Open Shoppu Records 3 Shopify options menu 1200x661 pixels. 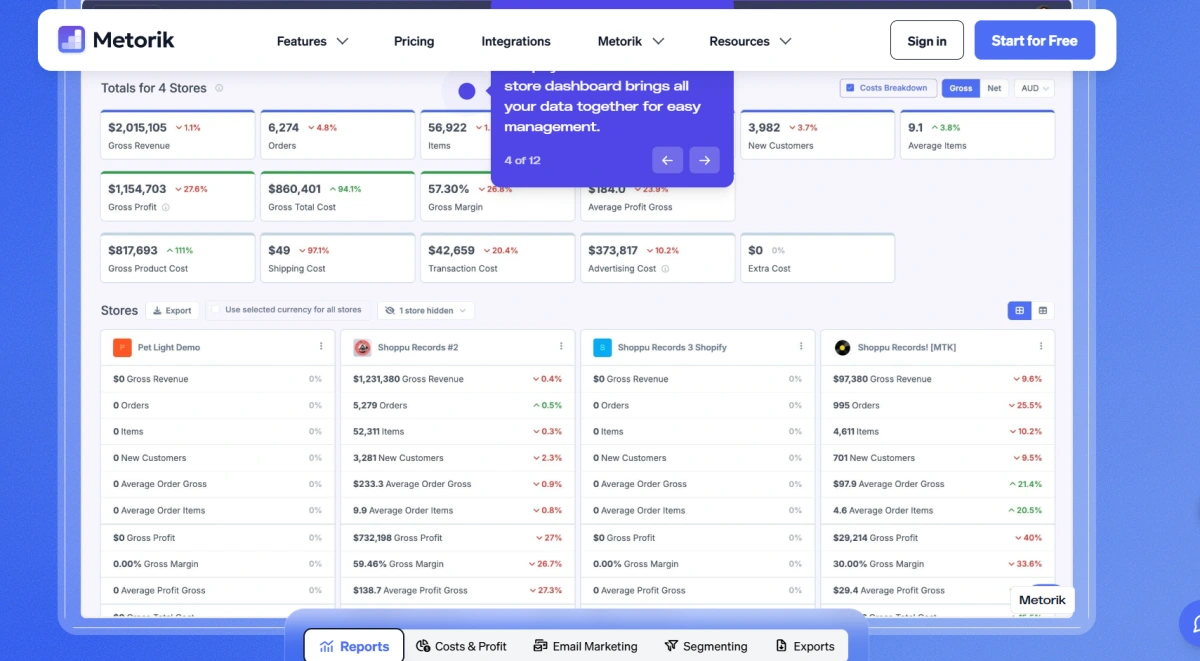(x=801, y=347)
